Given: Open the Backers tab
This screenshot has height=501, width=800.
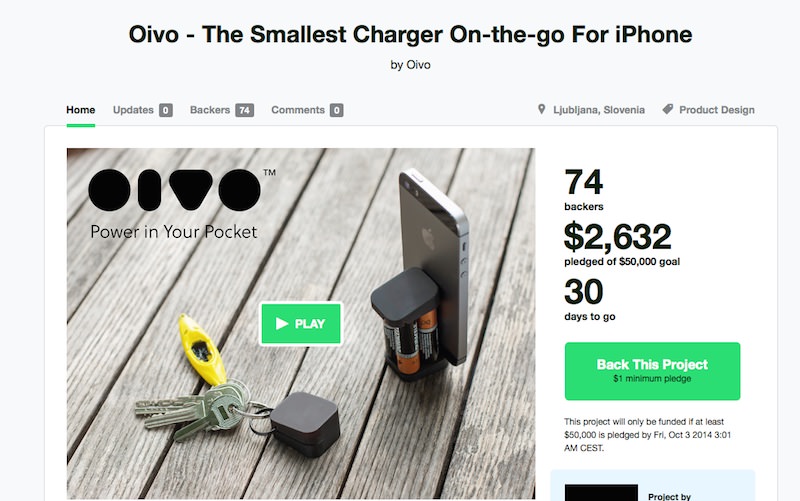Looking at the screenshot, I should (x=210, y=110).
